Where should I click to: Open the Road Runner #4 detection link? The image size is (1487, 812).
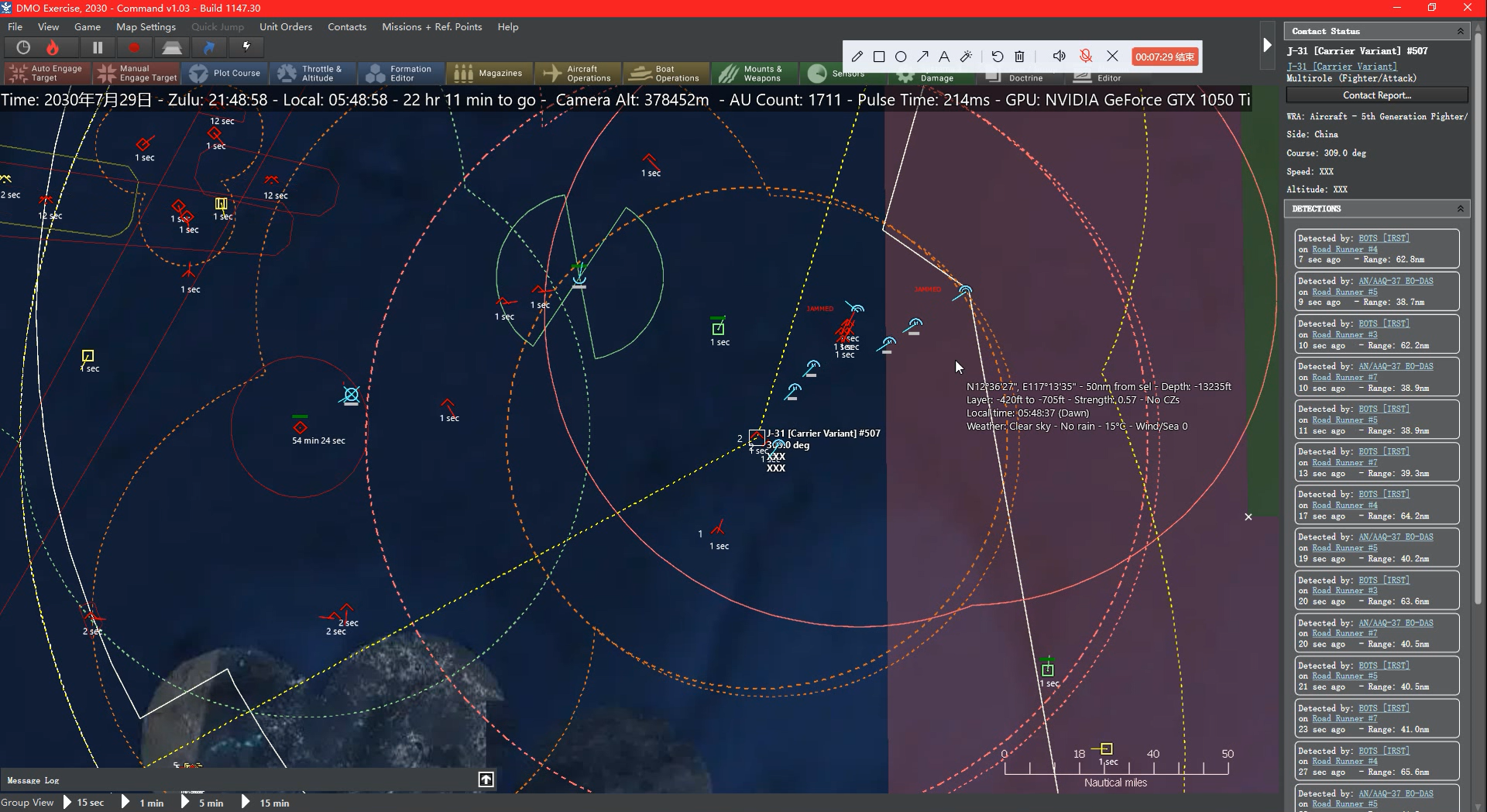coord(1344,249)
